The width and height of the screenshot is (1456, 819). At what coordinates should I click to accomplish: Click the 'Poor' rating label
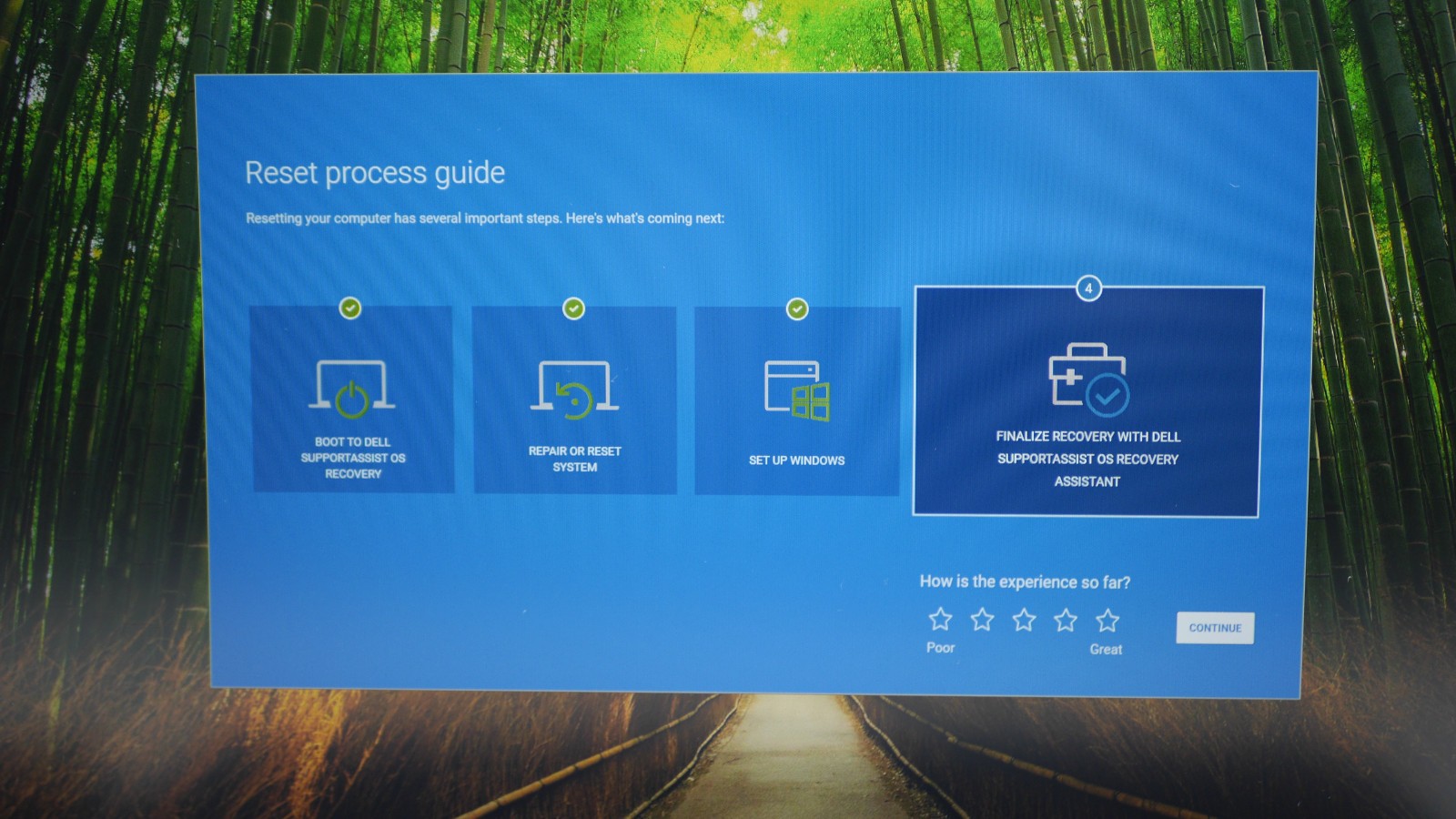coord(941,648)
